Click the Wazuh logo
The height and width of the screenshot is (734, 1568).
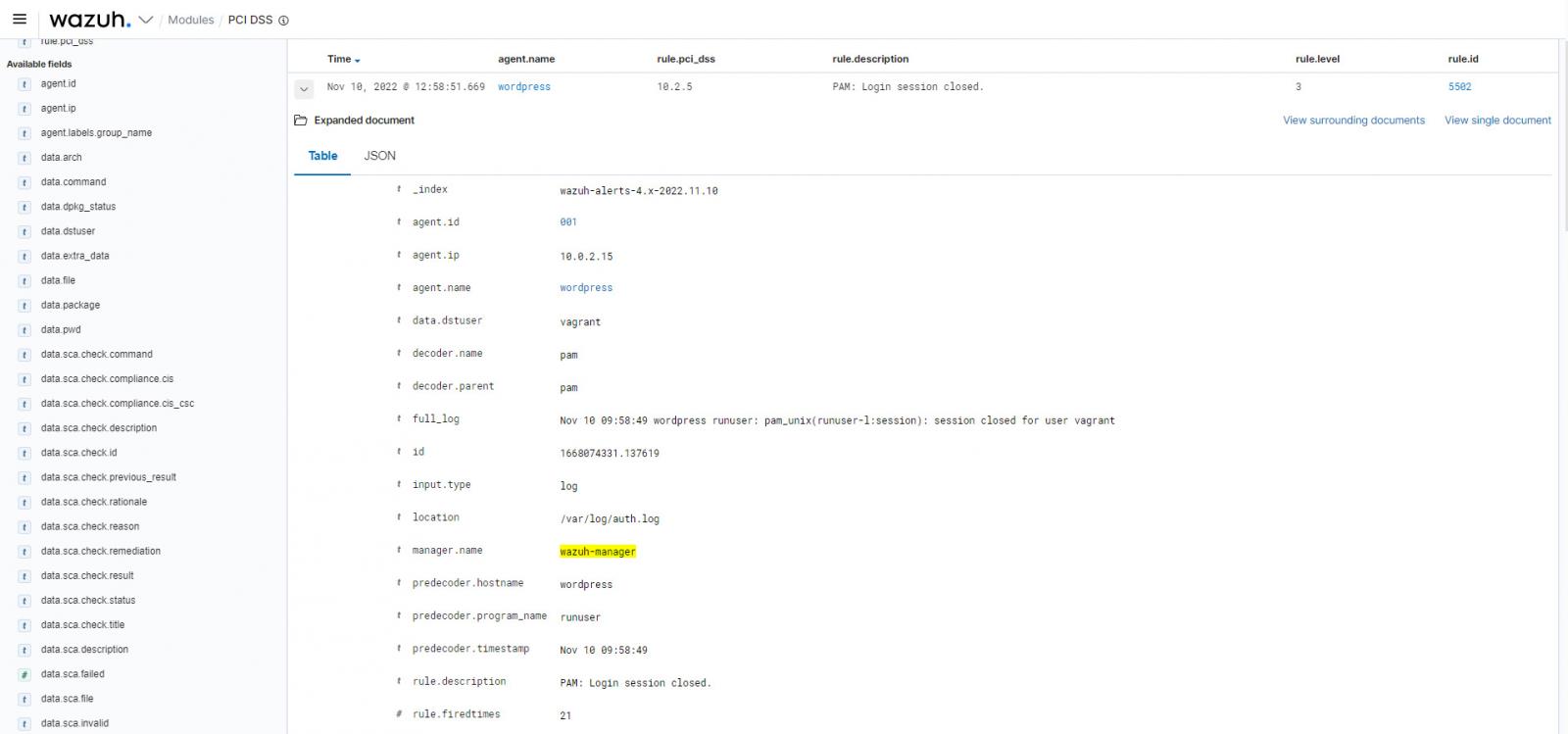click(x=89, y=20)
